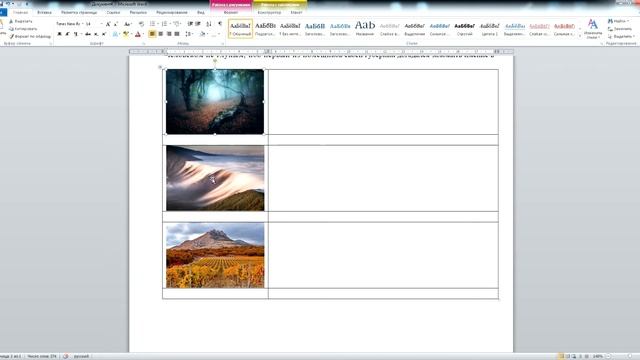Toggle paragraph marks display (¶)

pos(220,24)
